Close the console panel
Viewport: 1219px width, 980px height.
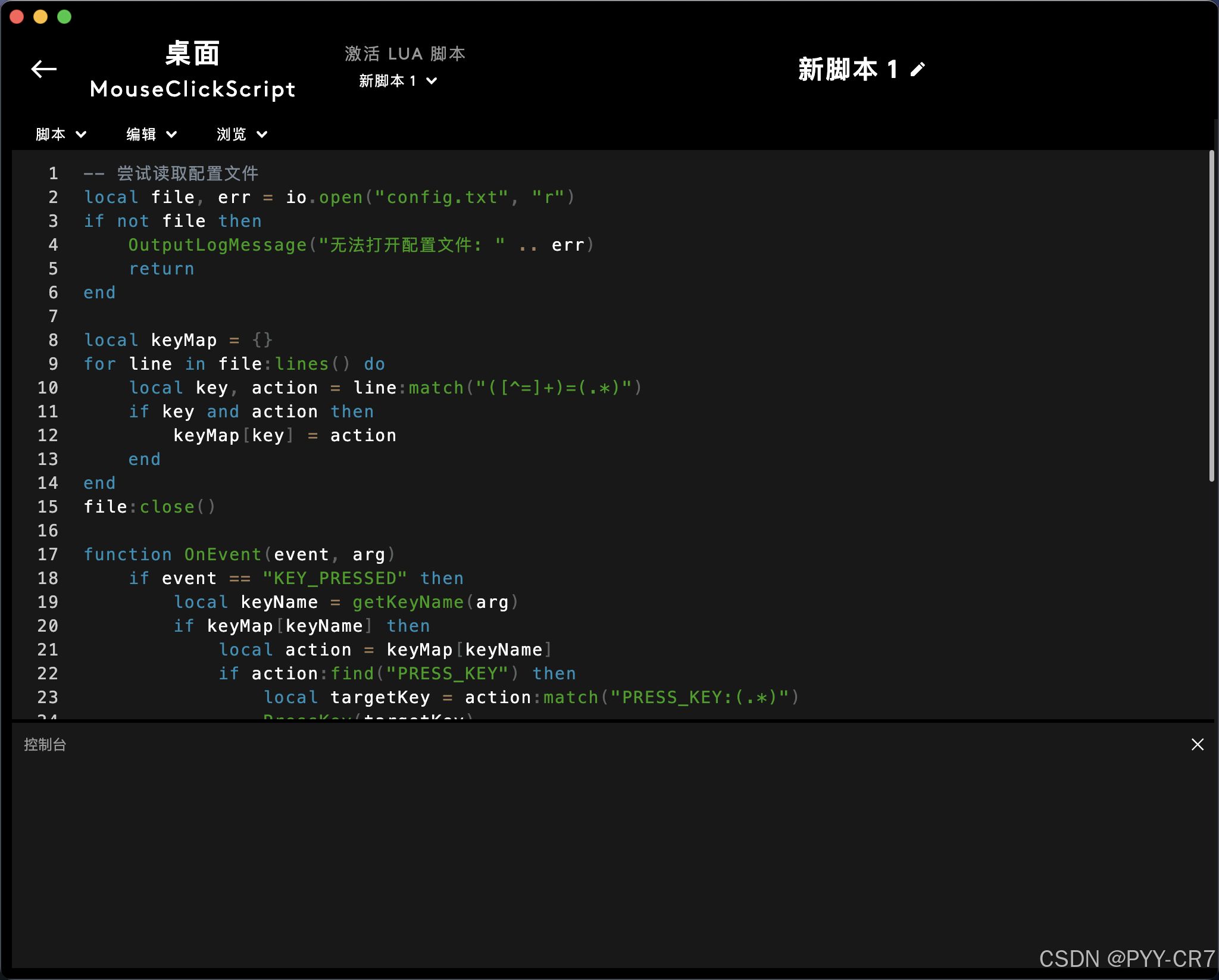[1198, 744]
